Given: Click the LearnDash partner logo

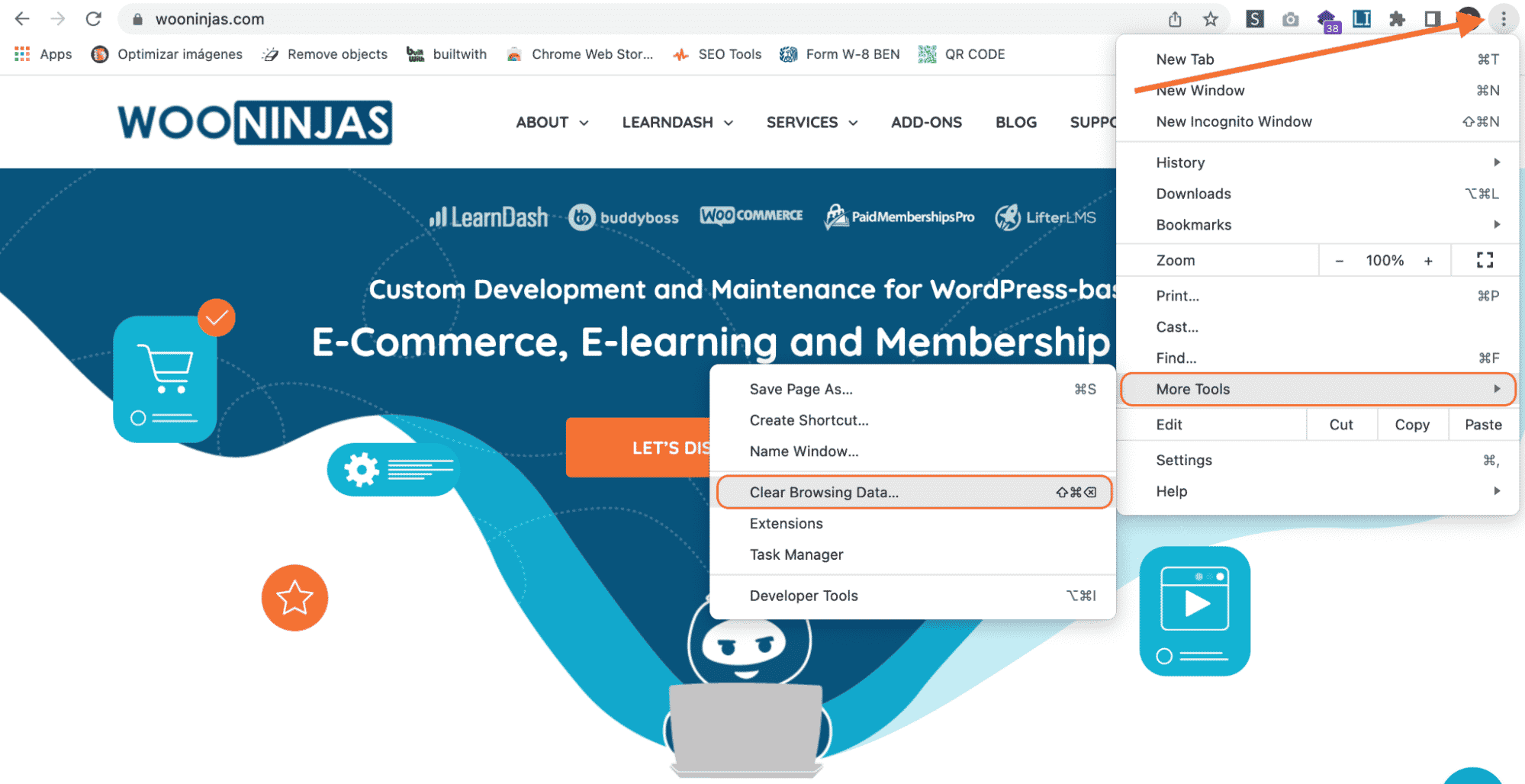Looking at the screenshot, I should pos(488,217).
